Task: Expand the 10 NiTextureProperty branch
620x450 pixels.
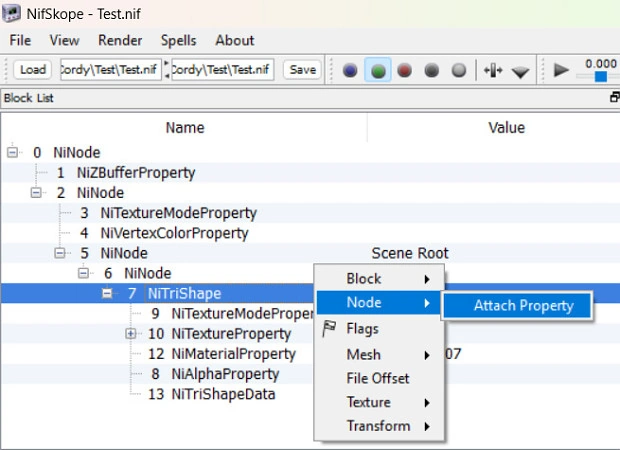Action: tap(131, 333)
